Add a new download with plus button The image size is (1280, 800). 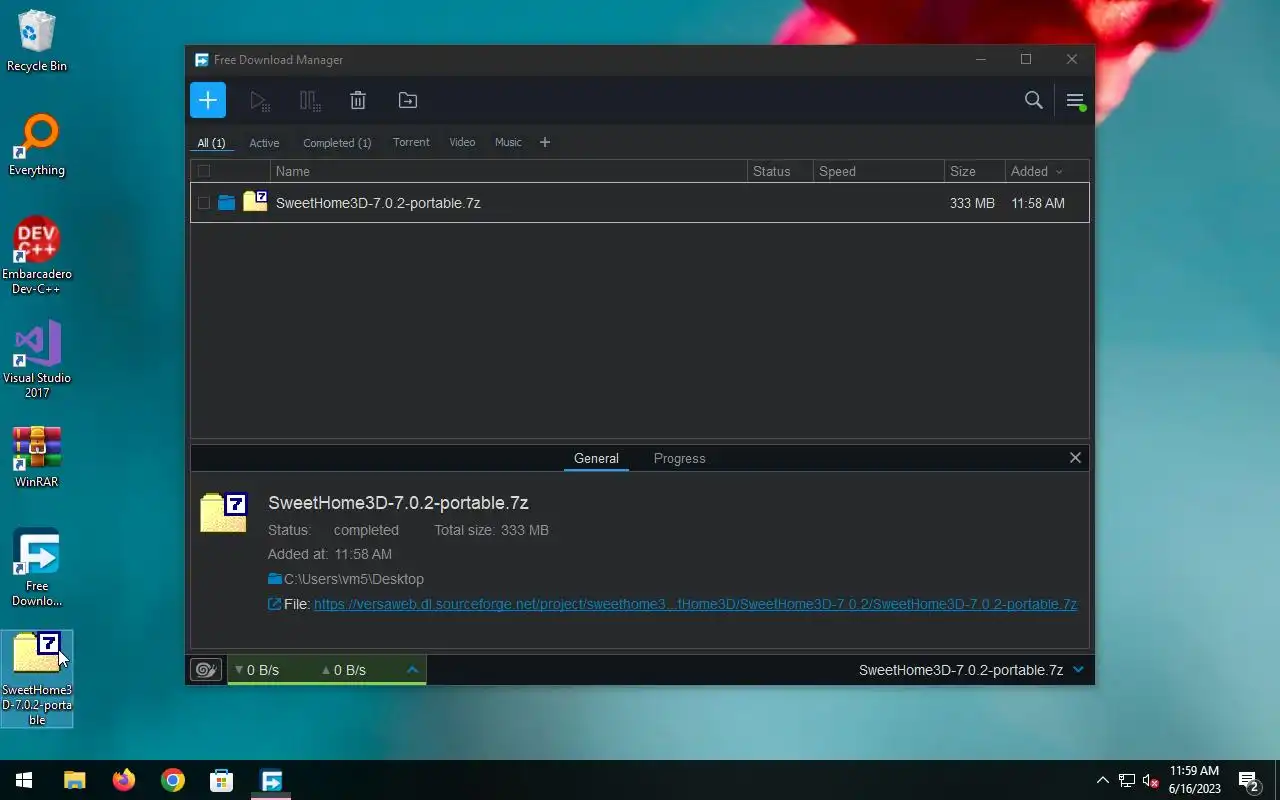(208, 100)
